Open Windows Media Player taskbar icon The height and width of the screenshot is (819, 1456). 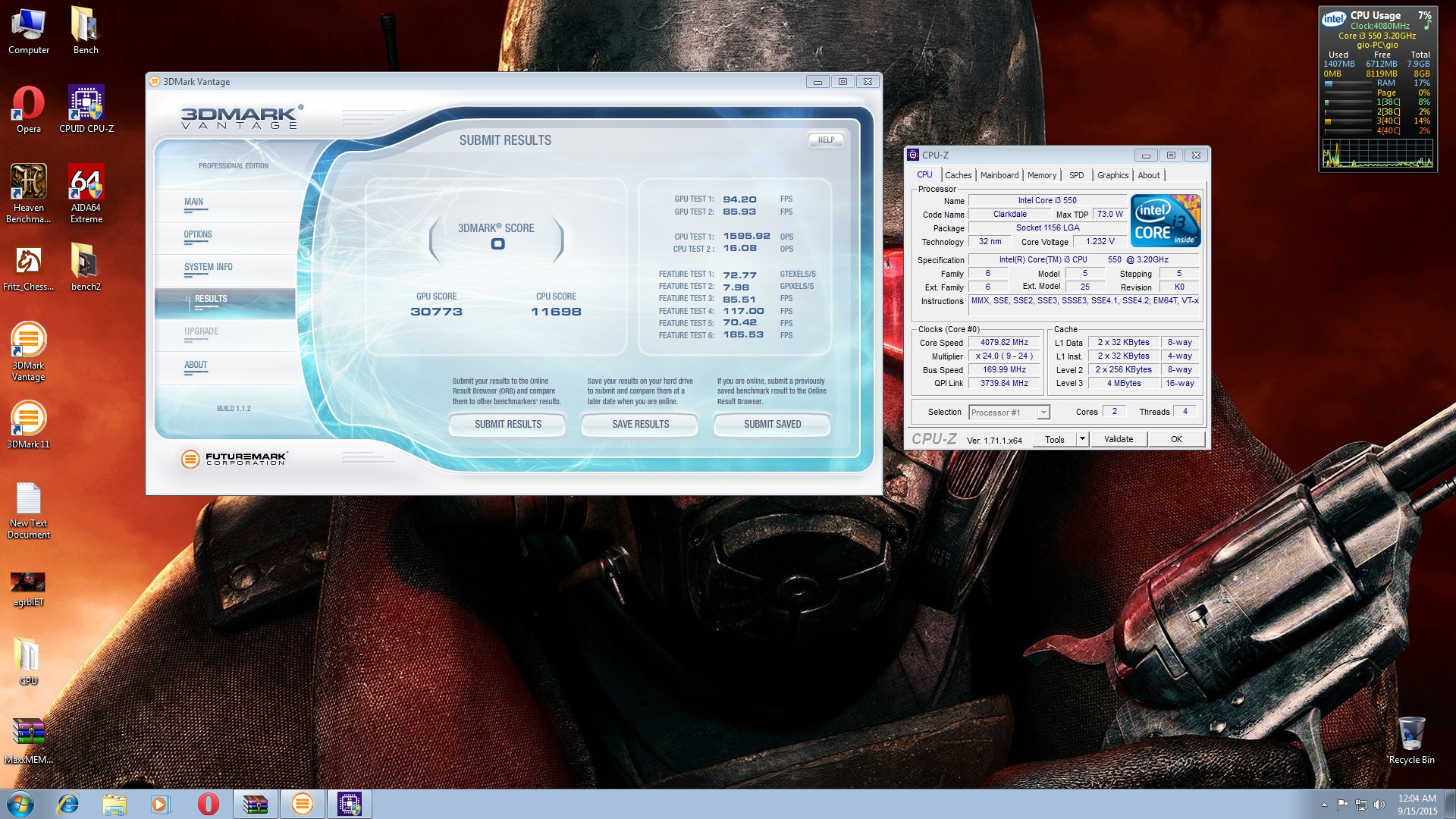tap(161, 804)
